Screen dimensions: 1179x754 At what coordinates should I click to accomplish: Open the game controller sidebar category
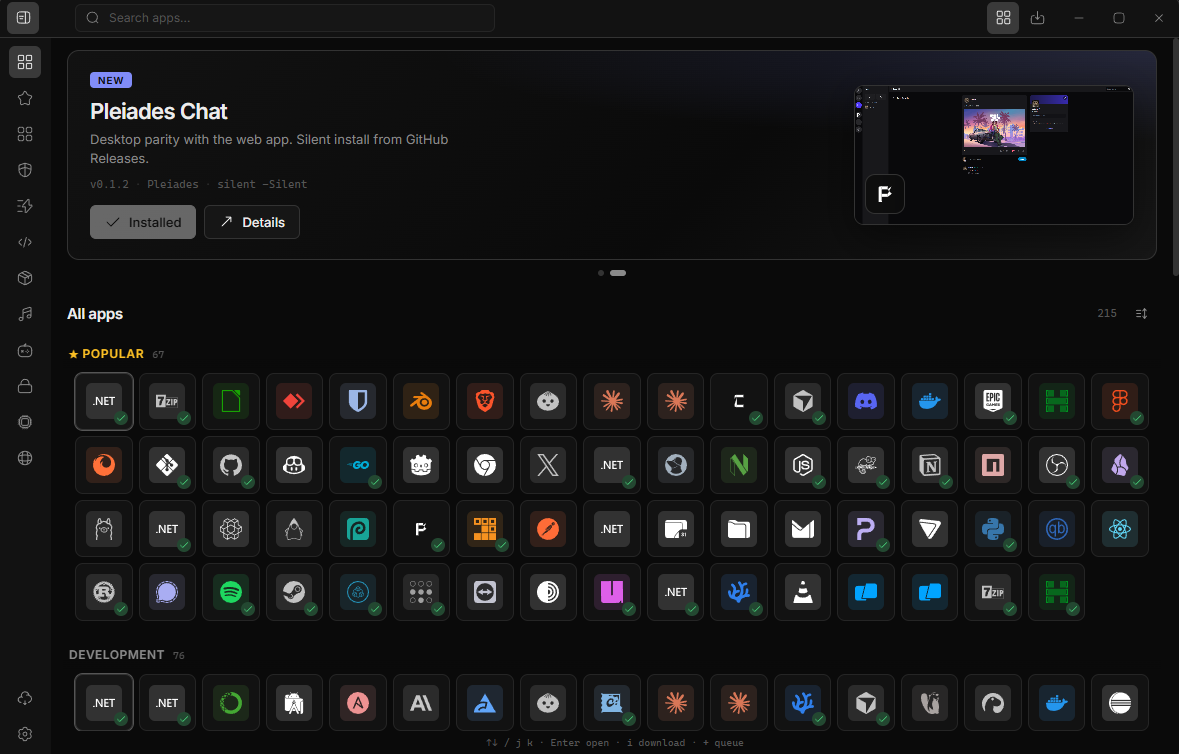click(25, 350)
